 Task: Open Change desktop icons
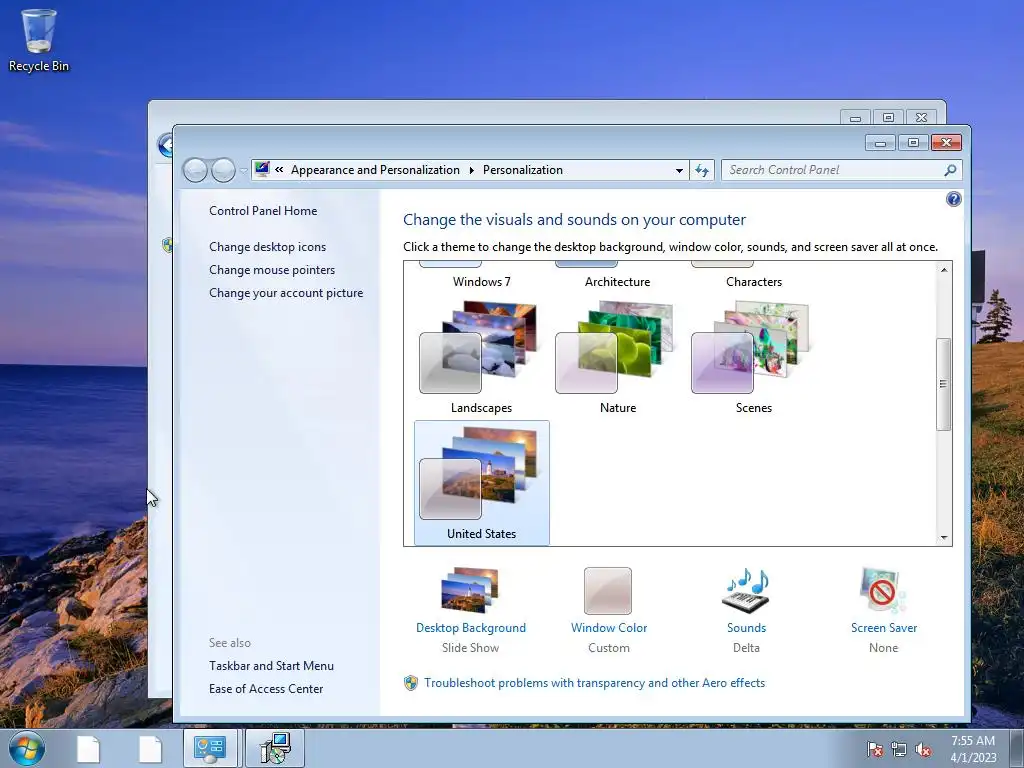268,247
